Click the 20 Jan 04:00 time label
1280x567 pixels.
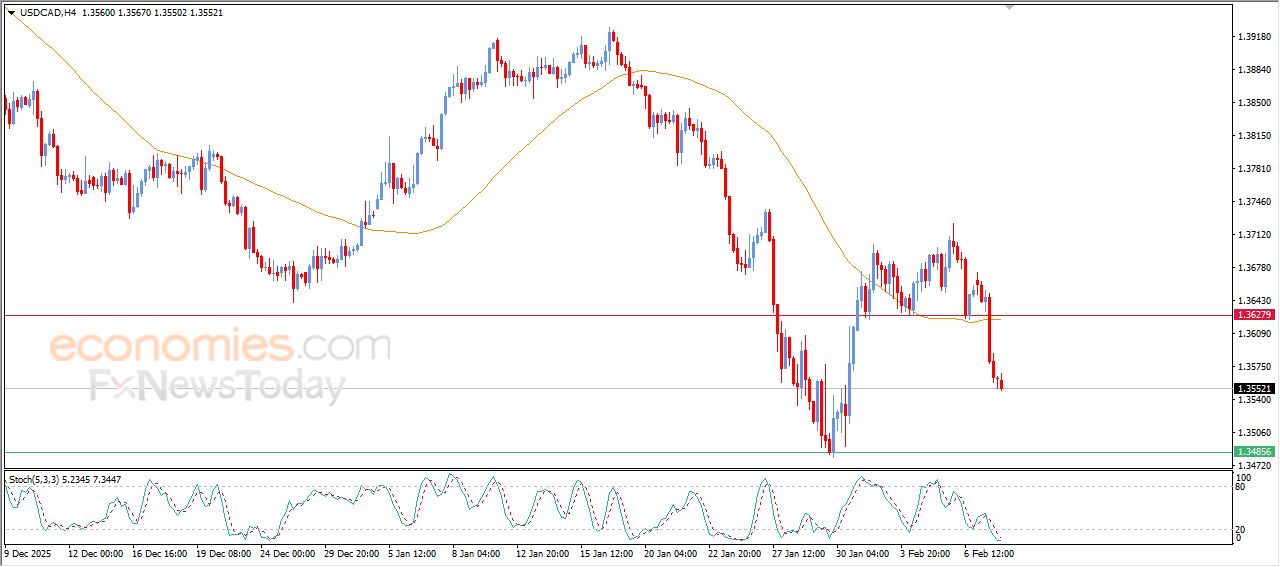pos(671,552)
